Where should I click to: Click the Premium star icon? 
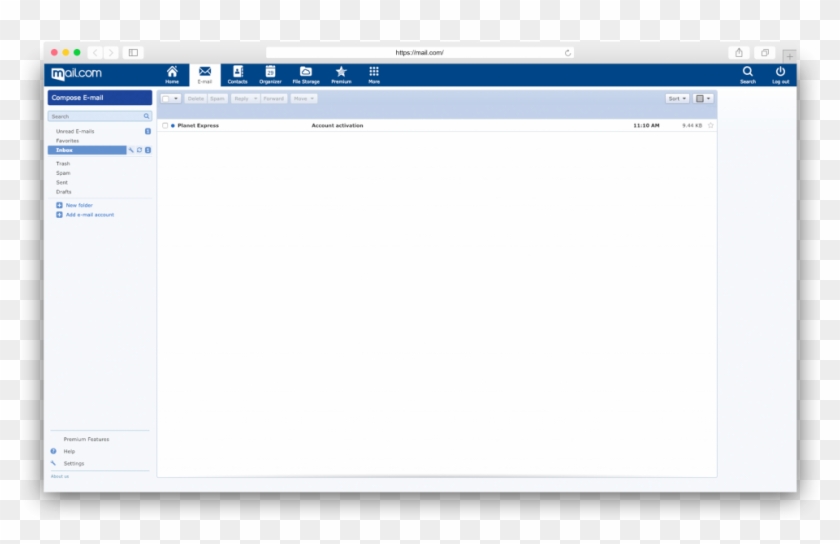(x=341, y=74)
